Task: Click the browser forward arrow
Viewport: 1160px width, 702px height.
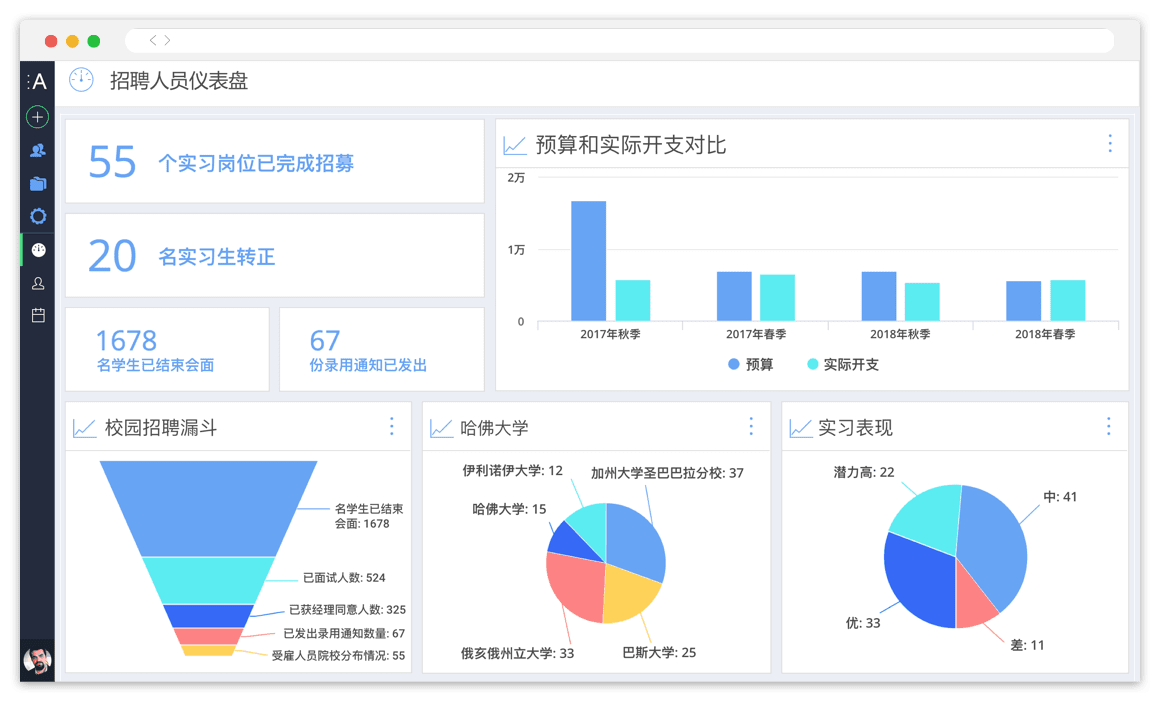Action: pyautogui.click(x=167, y=40)
